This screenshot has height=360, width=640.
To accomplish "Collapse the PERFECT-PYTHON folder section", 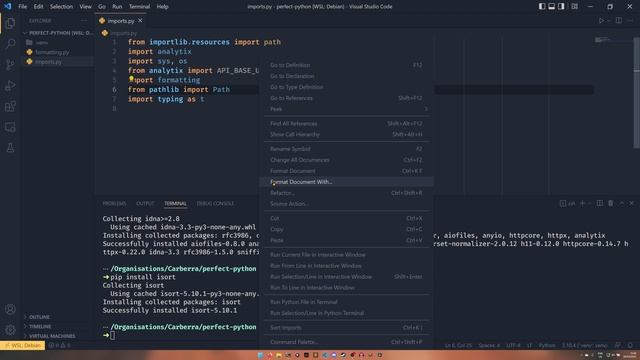I will (58, 33).
